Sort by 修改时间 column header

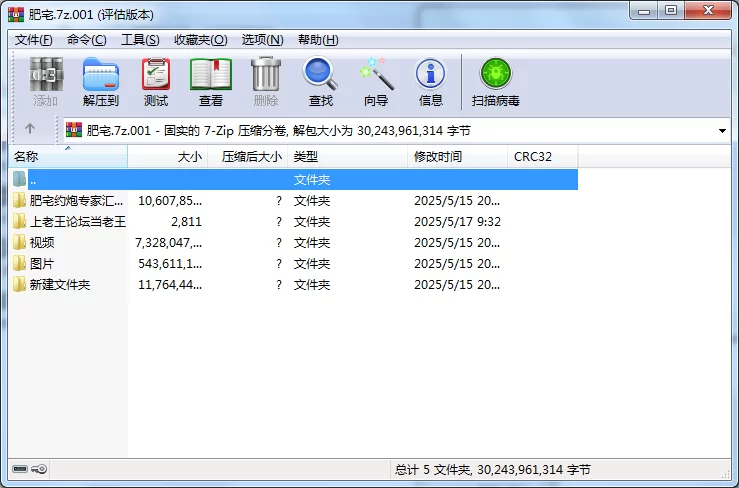pyautogui.click(x=458, y=157)
